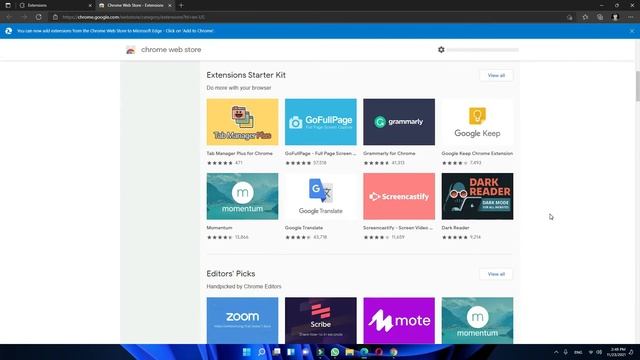640x360 pixels.
Task: Click 'Google Keep Chrome Extension' title
Action: pos(477,153)
